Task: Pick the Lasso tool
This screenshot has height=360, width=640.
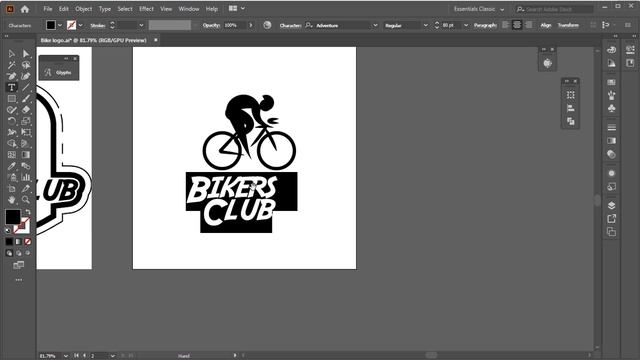Action: pyautogui.click(x=26, y=65)
